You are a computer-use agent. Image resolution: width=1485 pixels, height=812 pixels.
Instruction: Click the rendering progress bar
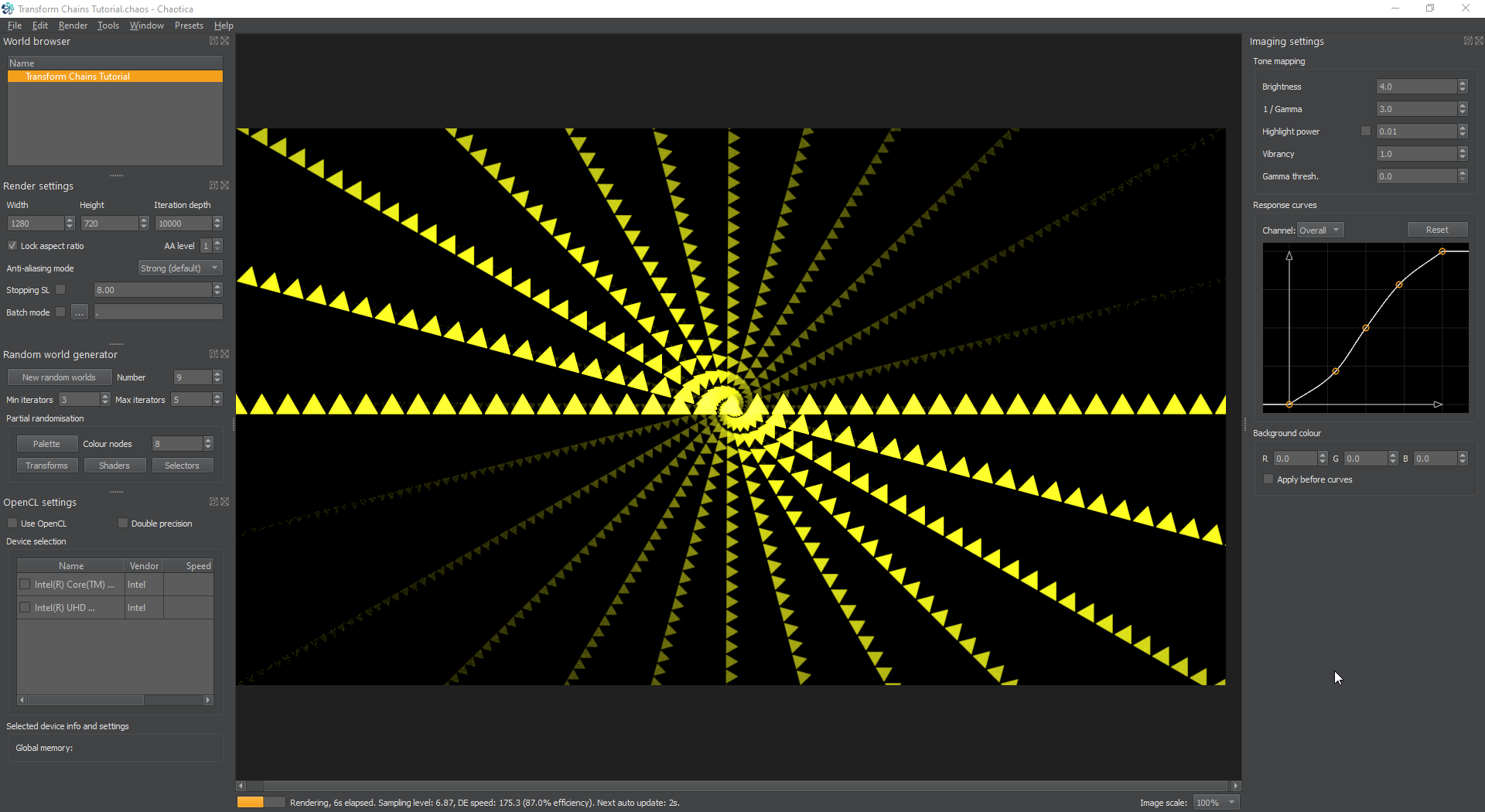click(261, 803)
